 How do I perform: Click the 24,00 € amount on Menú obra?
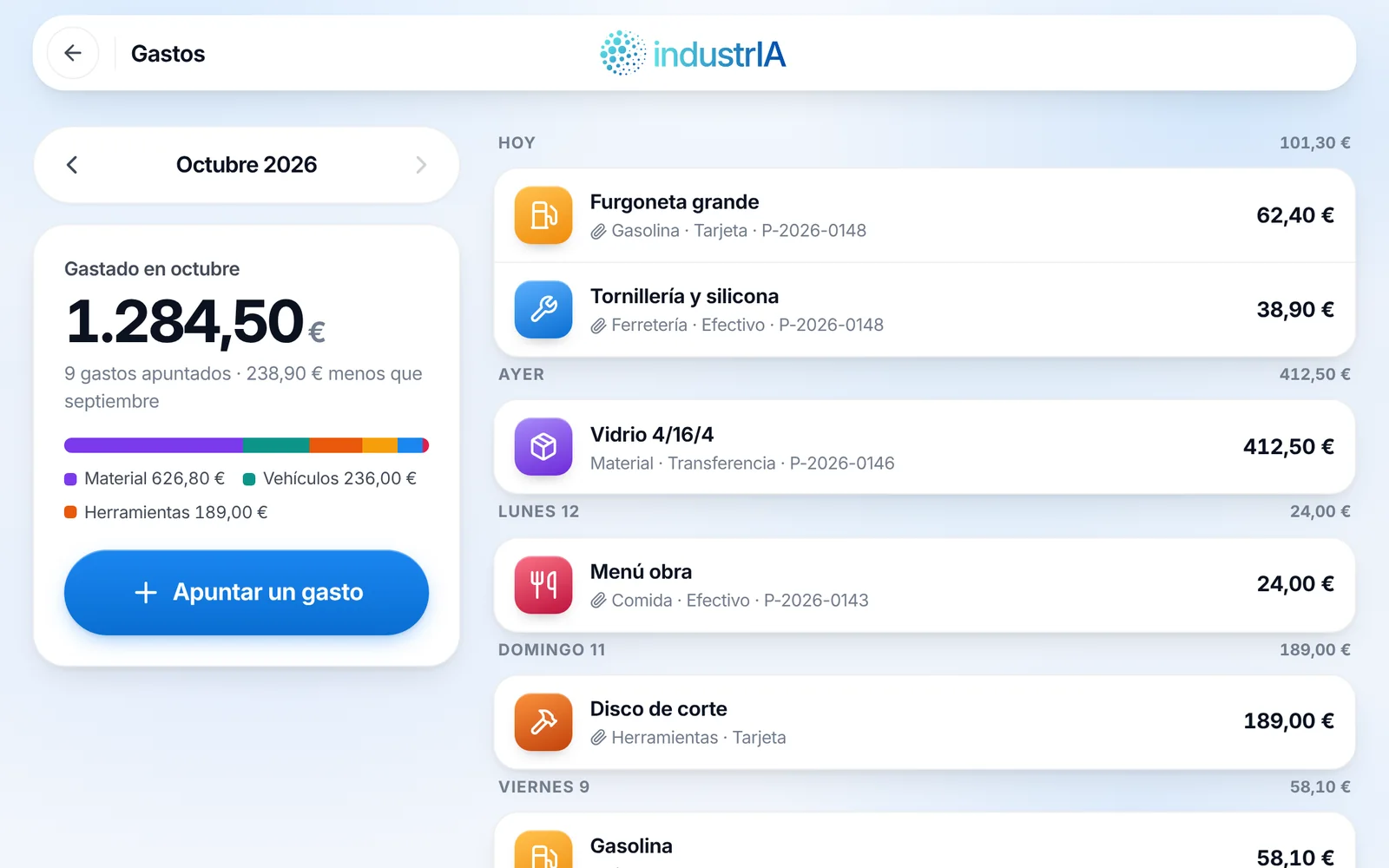(1295, 584)
